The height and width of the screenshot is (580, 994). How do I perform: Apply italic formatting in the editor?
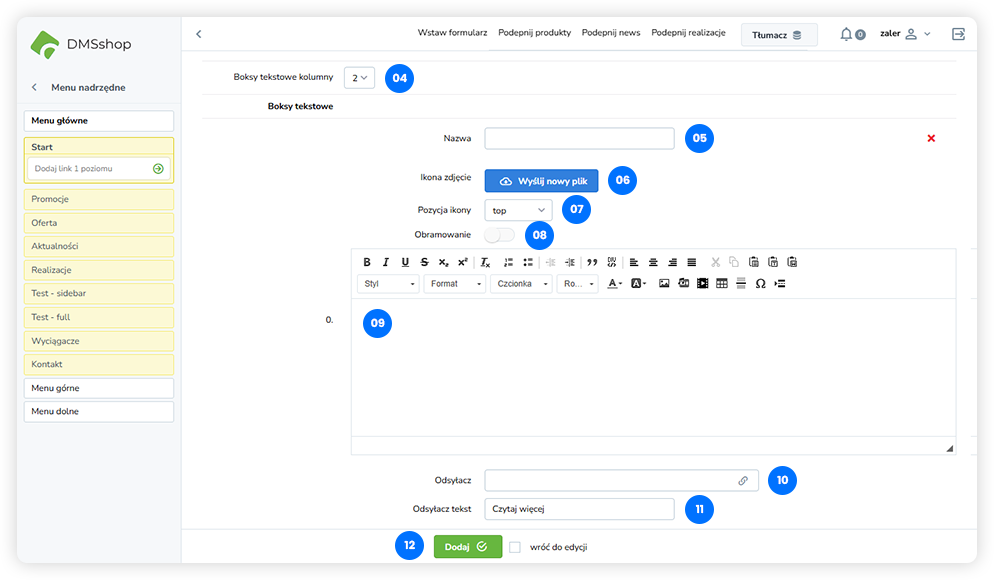[x=386, y=262]
